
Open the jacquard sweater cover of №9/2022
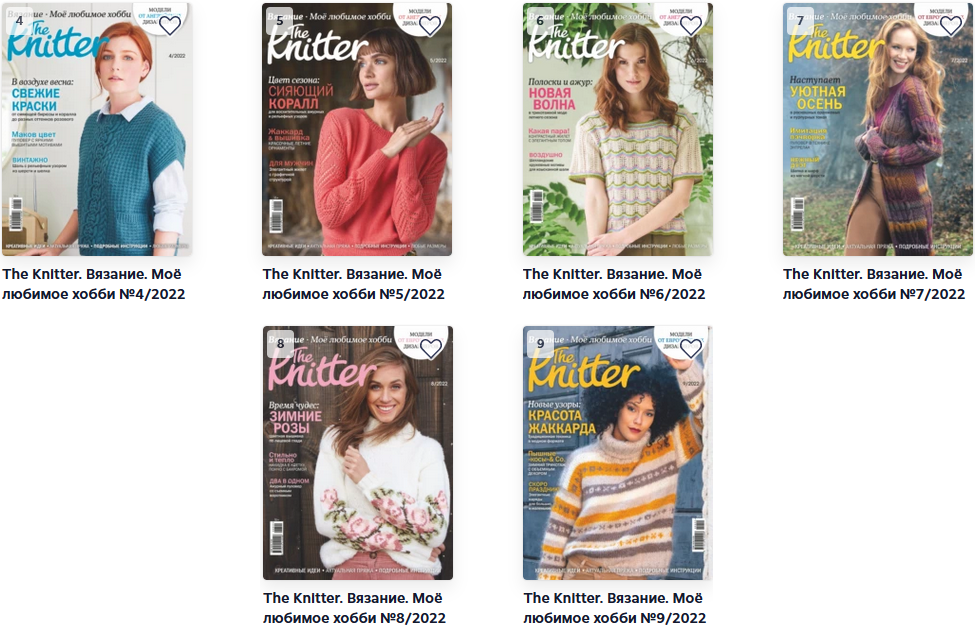617,453
